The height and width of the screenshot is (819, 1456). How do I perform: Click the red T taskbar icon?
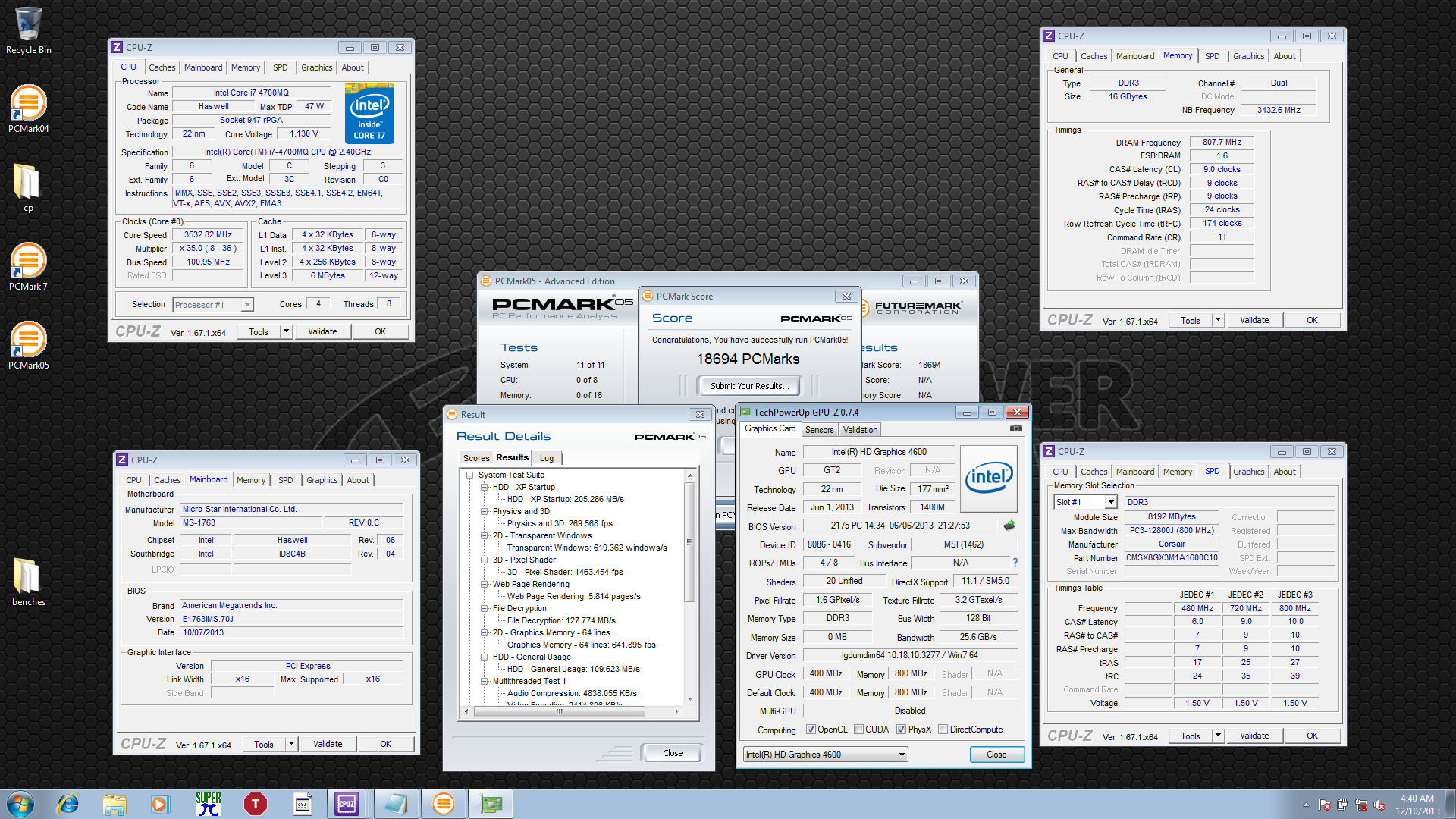pos(256,804)
